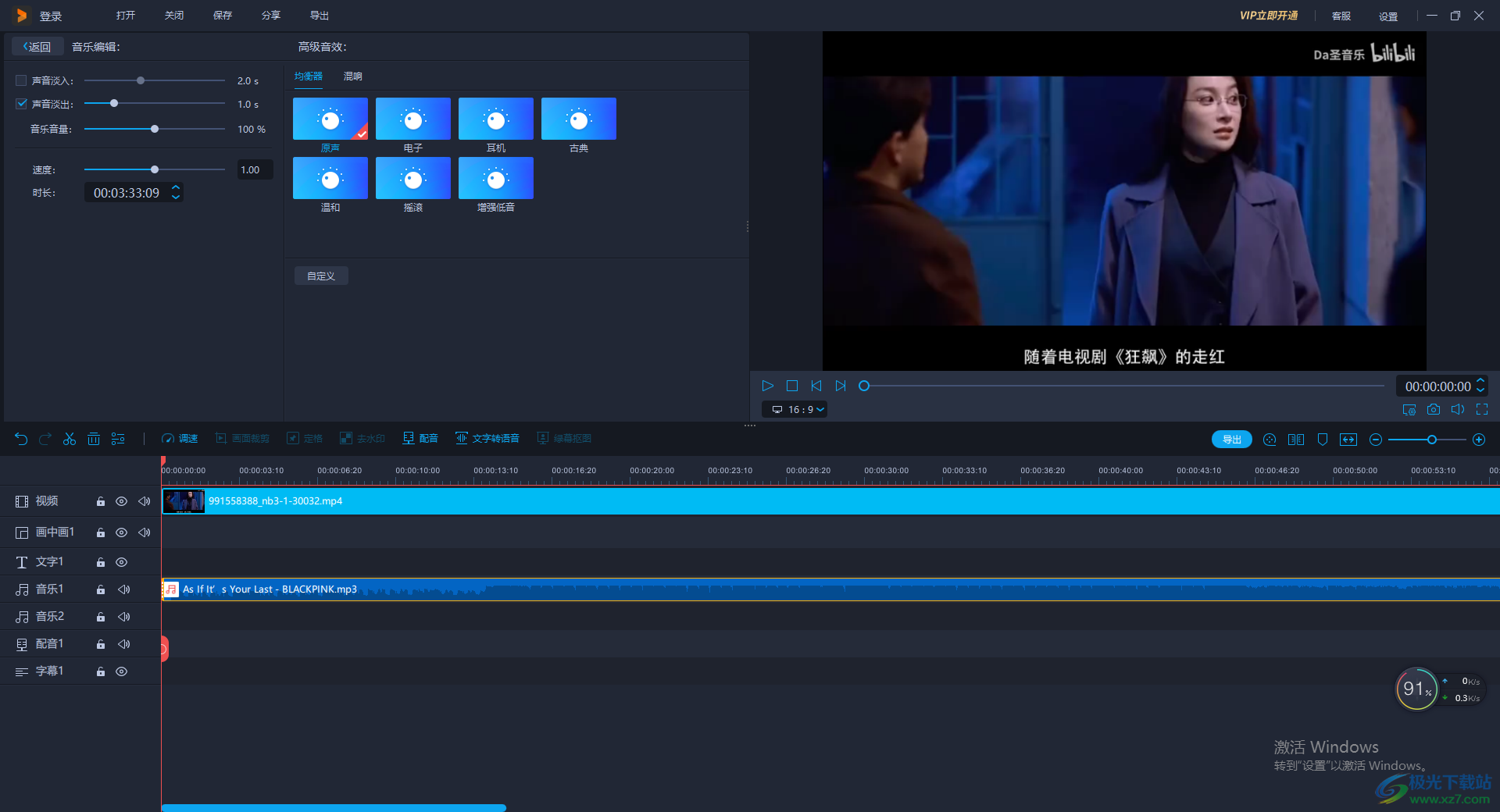This screenshot has width=1500, height=812.
Task: Click the 分享 menu item
Action: (271, 16)
